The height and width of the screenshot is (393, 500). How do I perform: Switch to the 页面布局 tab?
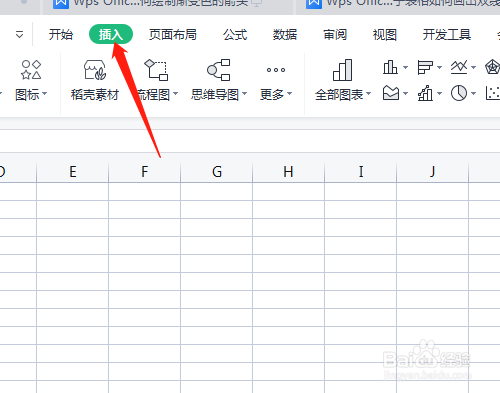click(173, 34)
